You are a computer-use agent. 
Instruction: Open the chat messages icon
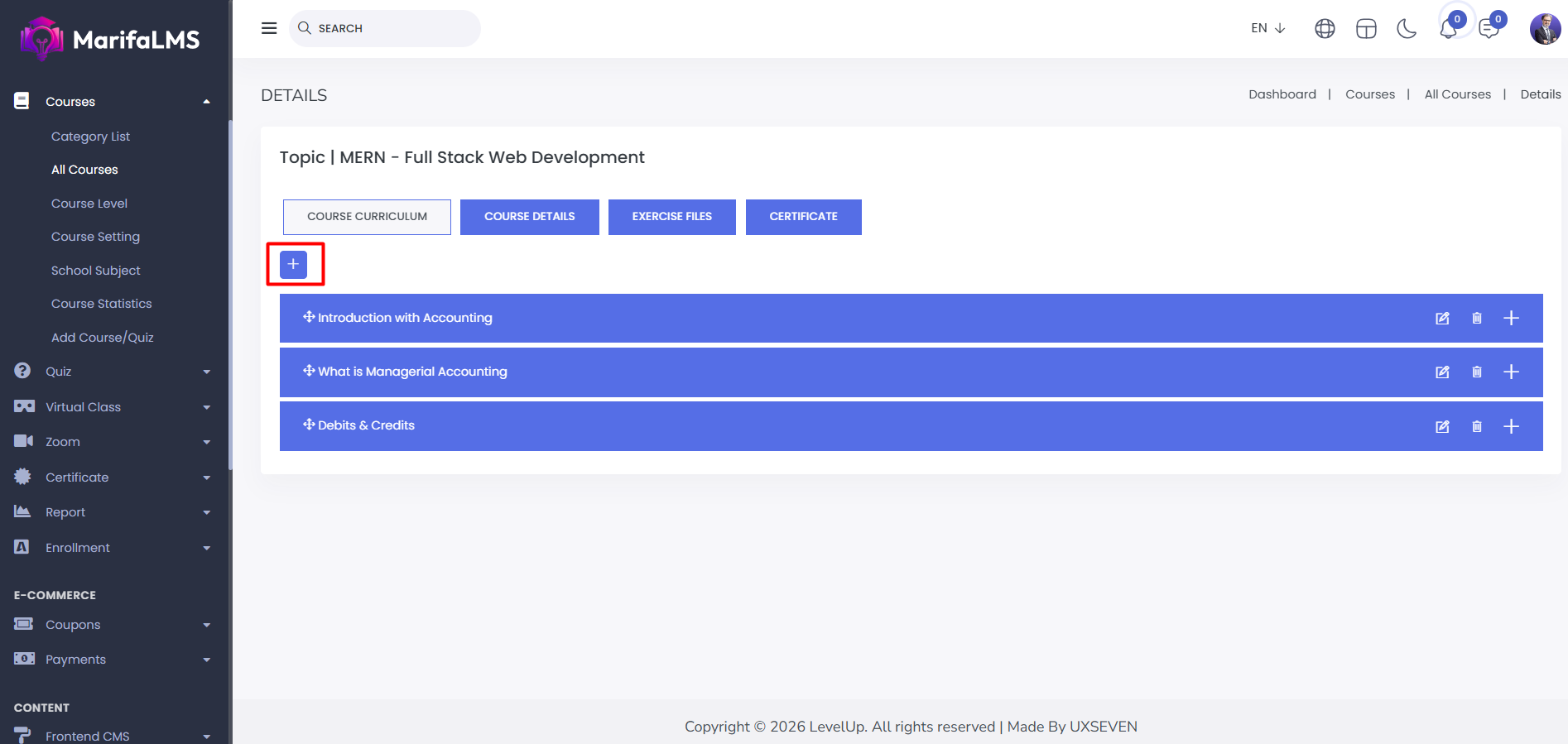click(x=1489, y=30)
